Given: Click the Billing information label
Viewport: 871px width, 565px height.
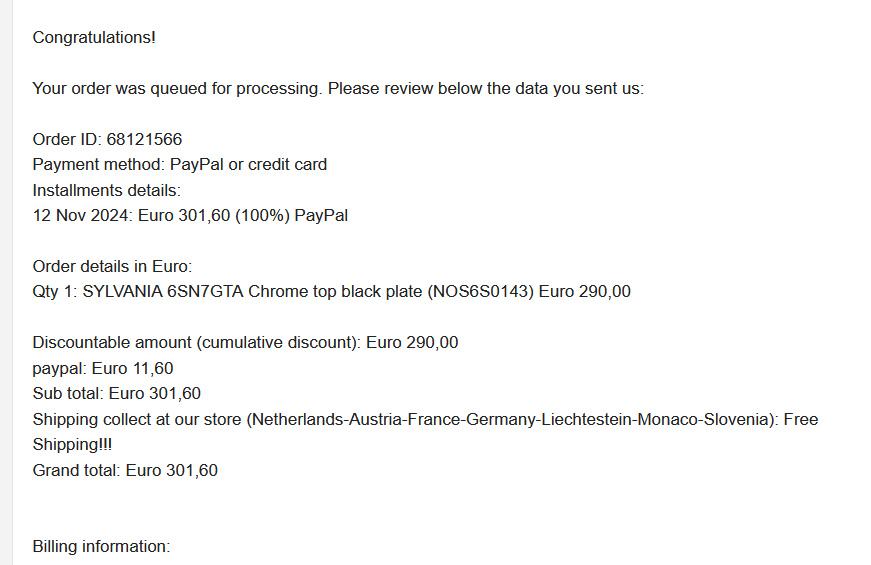Looking at the screenshot, I should click(101, 546).
